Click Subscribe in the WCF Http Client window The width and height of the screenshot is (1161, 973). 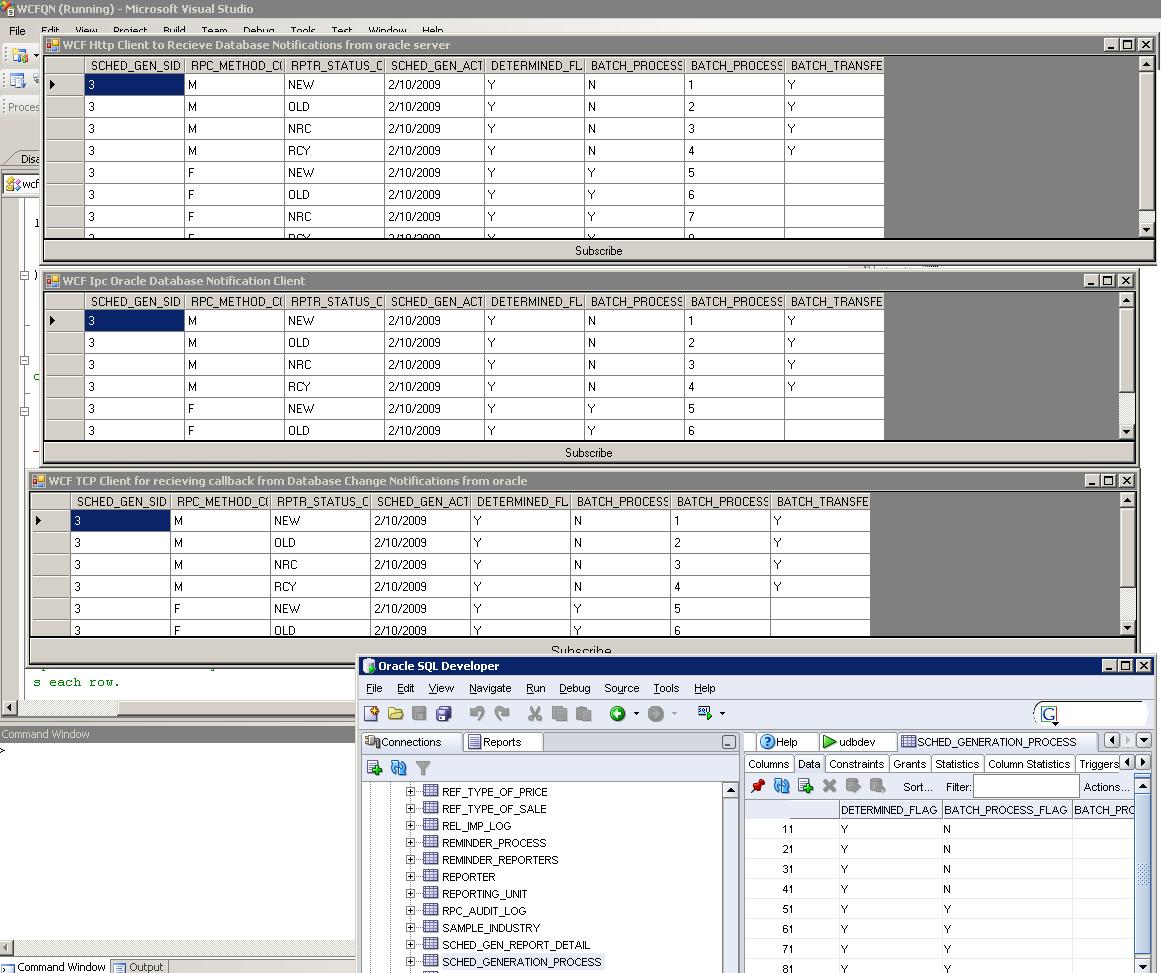[598, 250]
